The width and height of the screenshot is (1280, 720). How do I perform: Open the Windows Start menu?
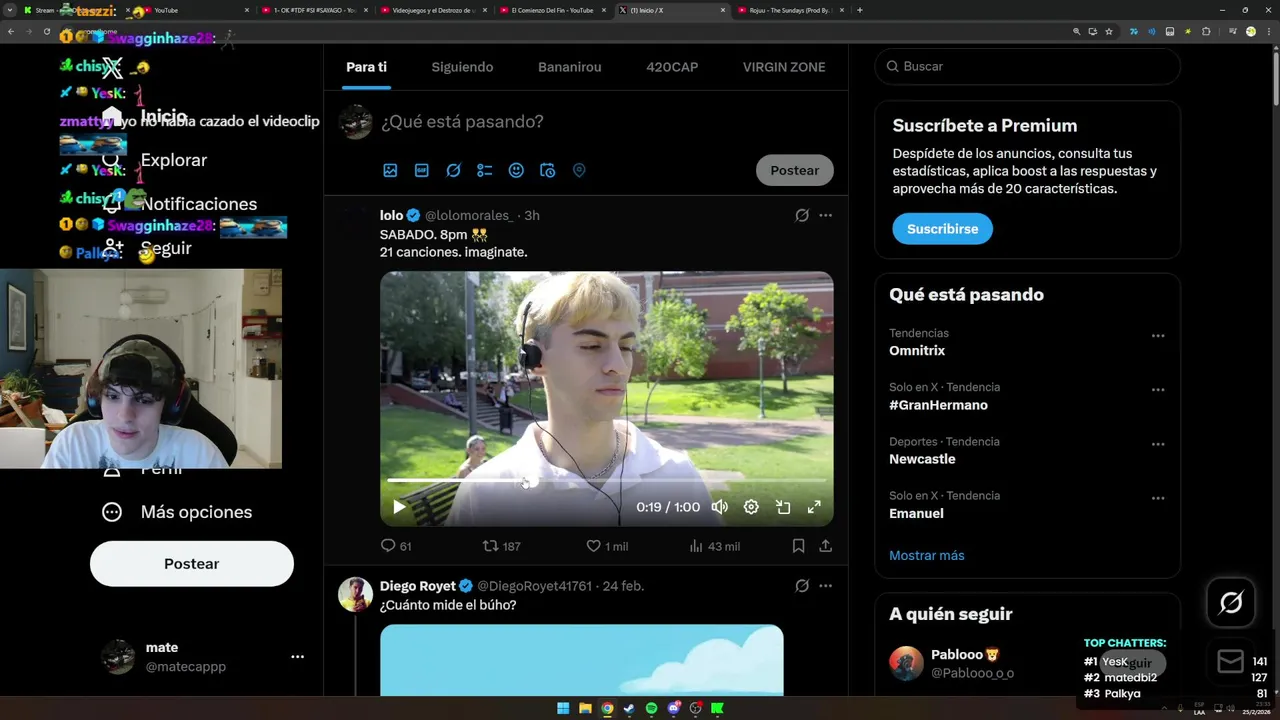point(563,708)
